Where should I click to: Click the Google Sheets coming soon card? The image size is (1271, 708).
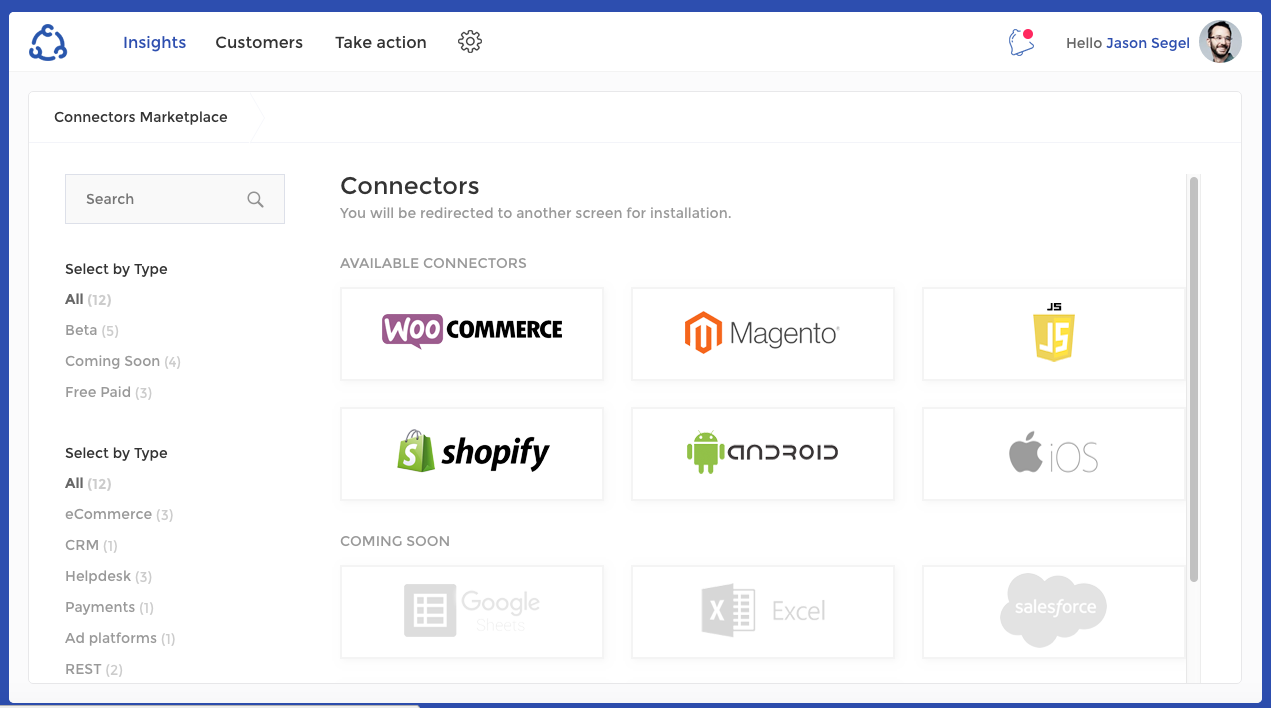(472, 612)
